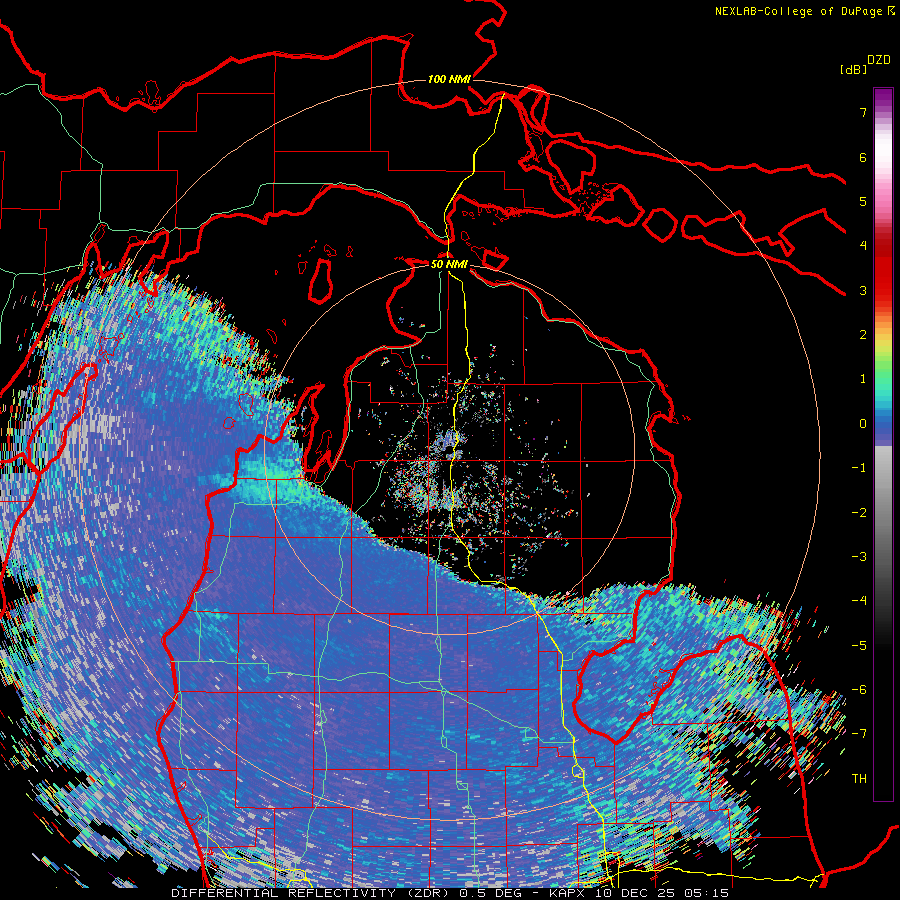Viewport: 900px width, 900px height.
Task: Click the TH threshold label
Action: pos(859,779)
